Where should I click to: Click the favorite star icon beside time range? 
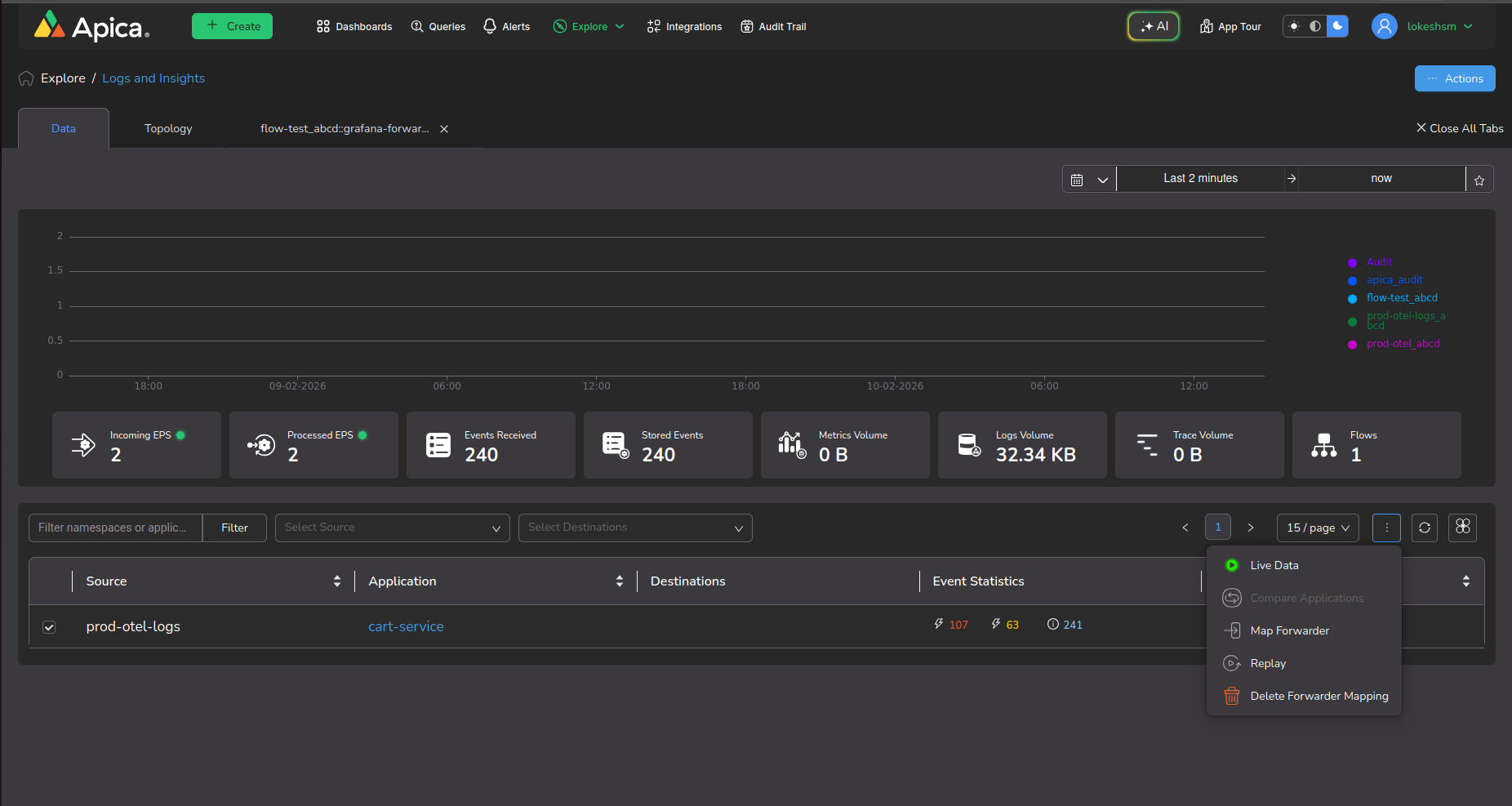1479,180
